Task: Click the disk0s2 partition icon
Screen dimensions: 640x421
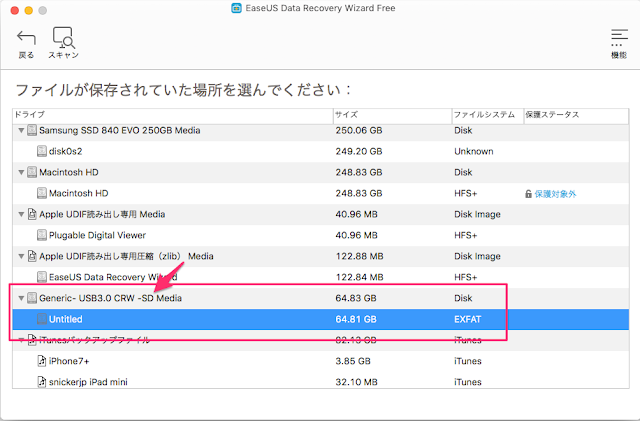Action: 42,151
